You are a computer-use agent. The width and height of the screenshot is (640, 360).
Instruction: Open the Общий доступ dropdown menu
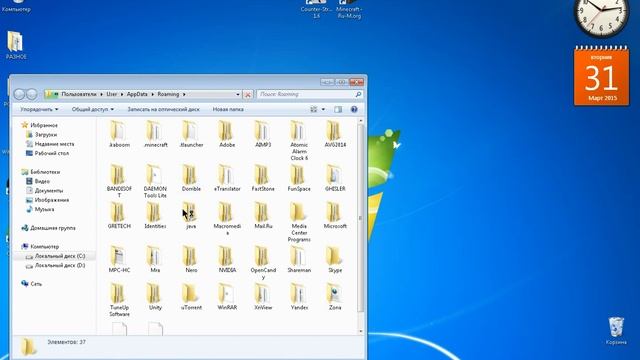[93, 109]
